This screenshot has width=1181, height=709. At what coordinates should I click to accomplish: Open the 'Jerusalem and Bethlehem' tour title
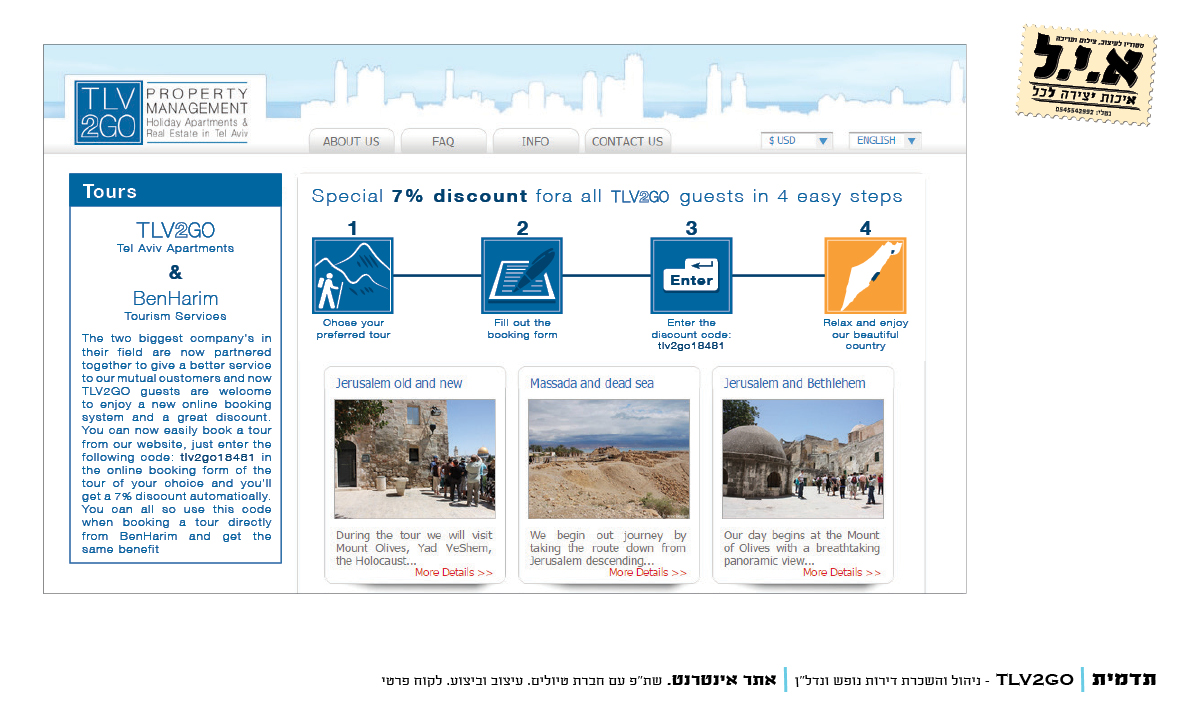[x=795, y=384]
